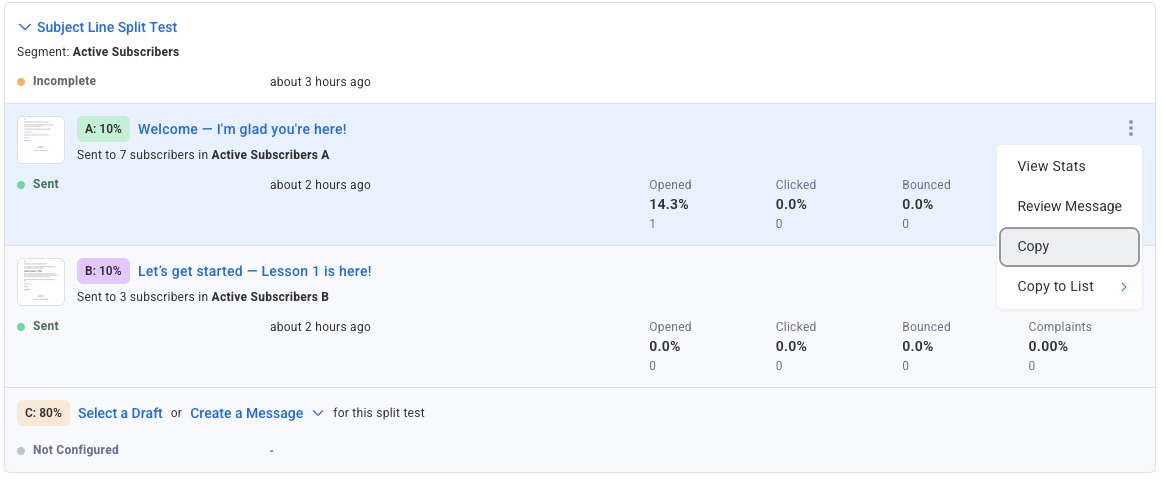Expand the Copy to List submenu arrow
Image resolution: width=1162 pixels, height=486 pixels.
point(1123,287)
